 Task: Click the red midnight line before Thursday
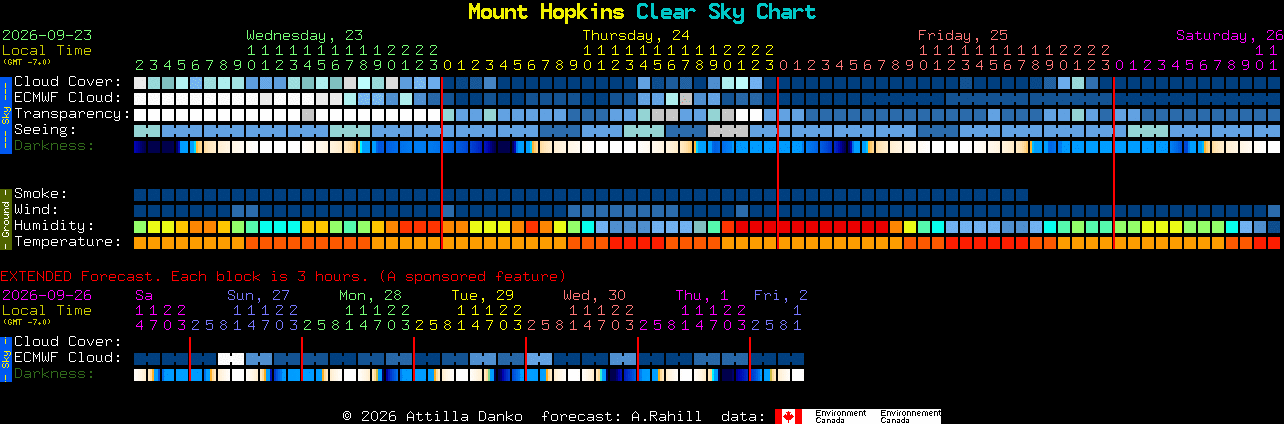coord(442,162)
